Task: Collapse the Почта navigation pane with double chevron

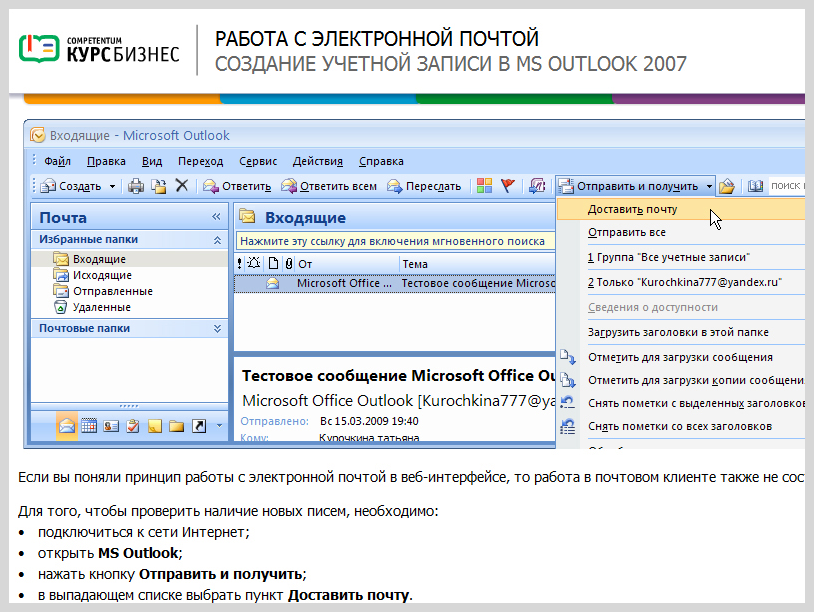Action: [216, 217]
